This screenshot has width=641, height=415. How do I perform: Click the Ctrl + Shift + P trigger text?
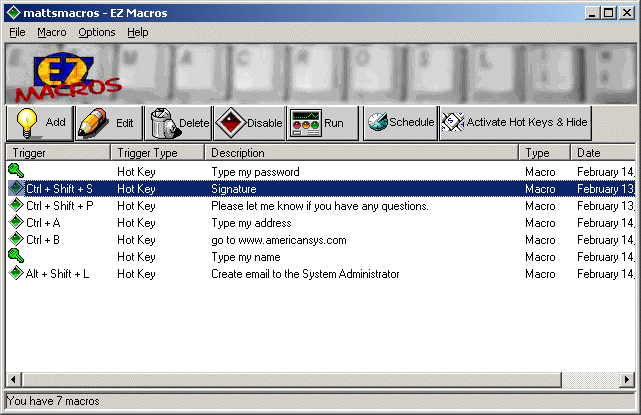pyautogui.click(x=60, y=206)
